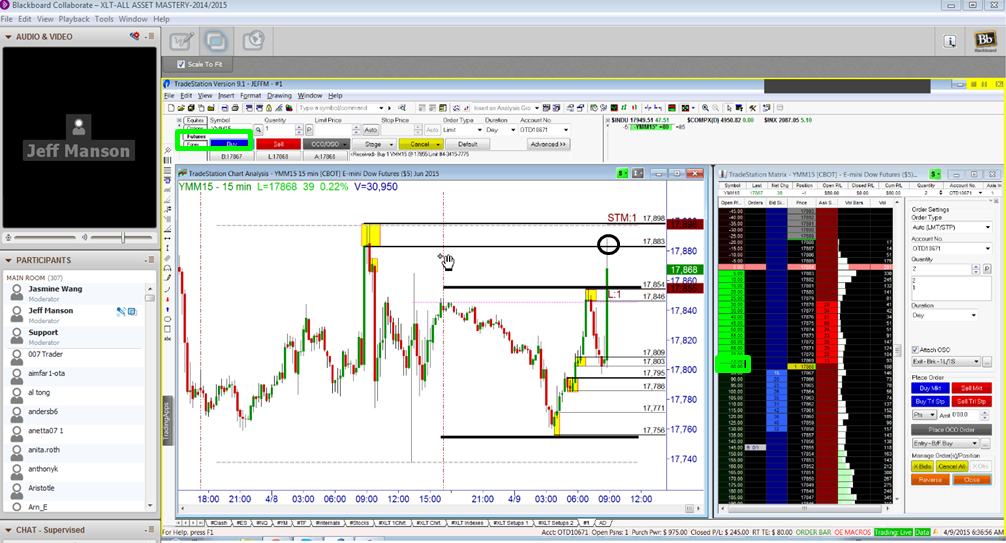Image resolution: width=1006 pixels, height=543 pixels.
Task: Open the Tools menu in Blackboard Collaborate
Action: pos(104,19)
